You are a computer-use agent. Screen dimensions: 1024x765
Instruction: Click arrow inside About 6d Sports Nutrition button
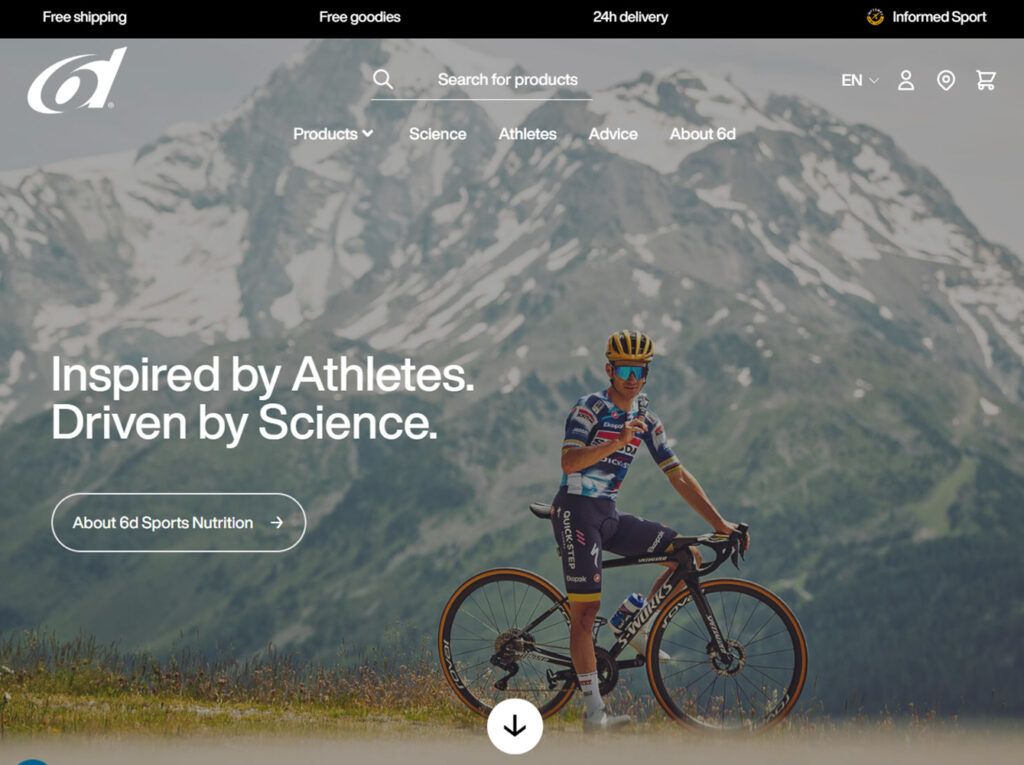[x=277, y=523]
